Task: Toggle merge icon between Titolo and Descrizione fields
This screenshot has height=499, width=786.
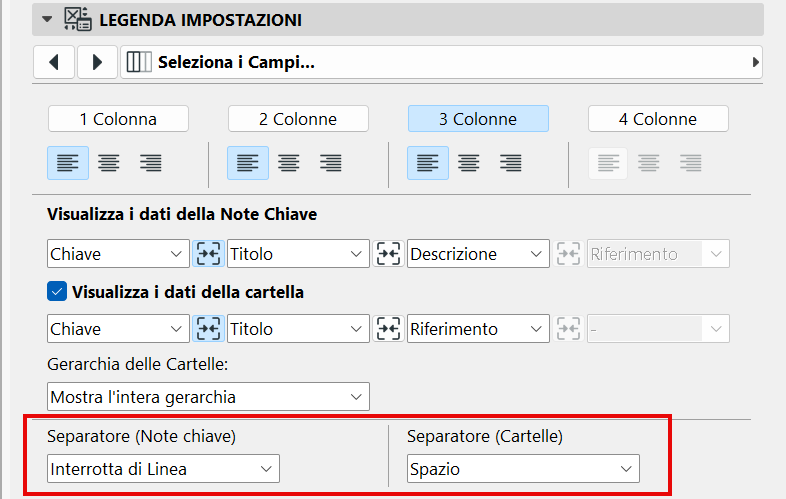Action: pos(388,254)
